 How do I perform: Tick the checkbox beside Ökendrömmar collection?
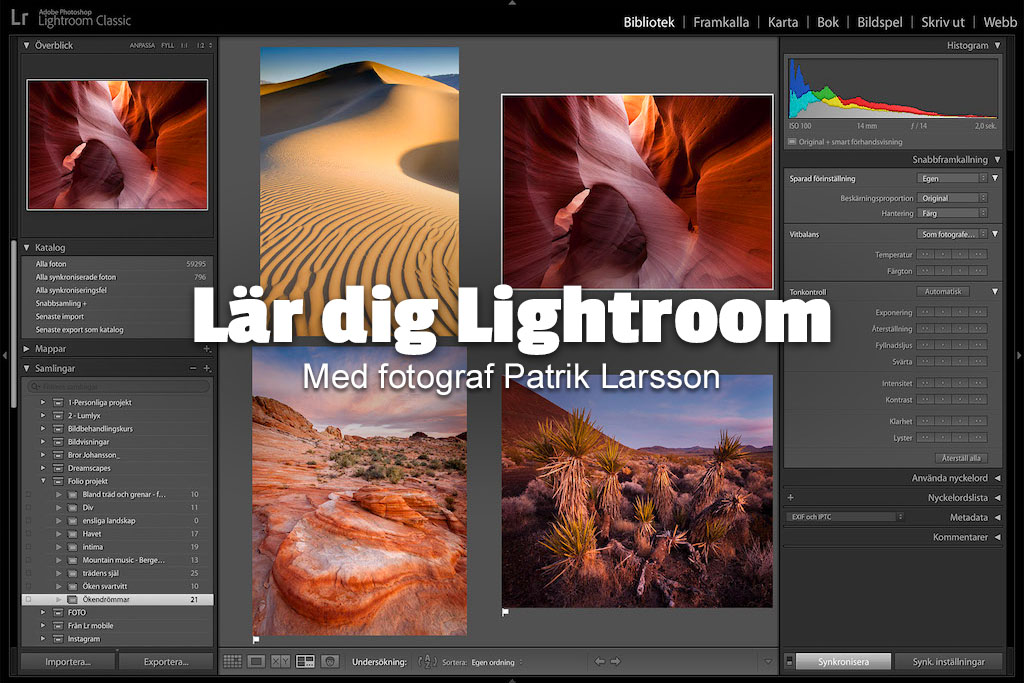[28, 599]
